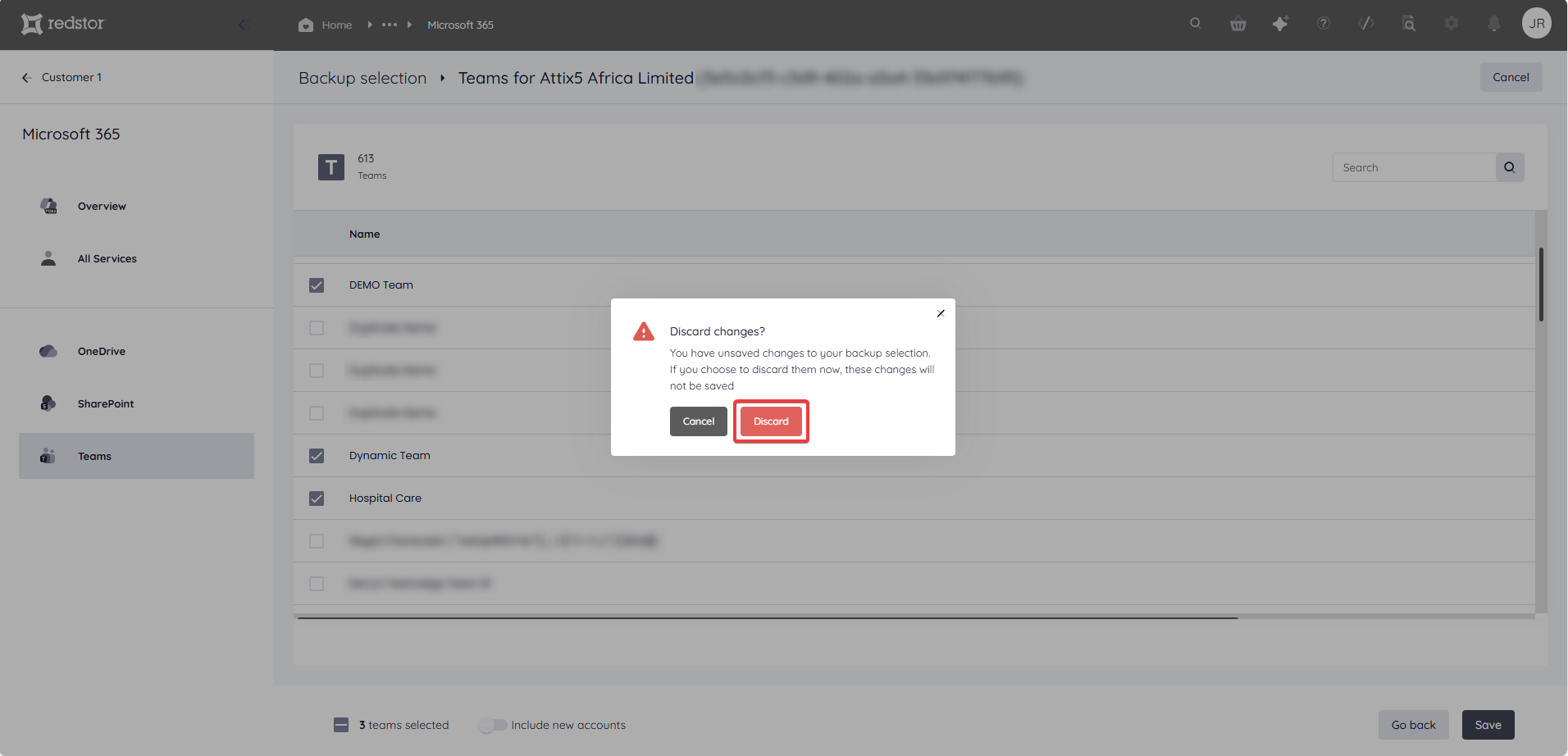The width and height of the screenshot is (1568, 756).
Task: Open Overview in the sidebar
Action: click(102, 206)
